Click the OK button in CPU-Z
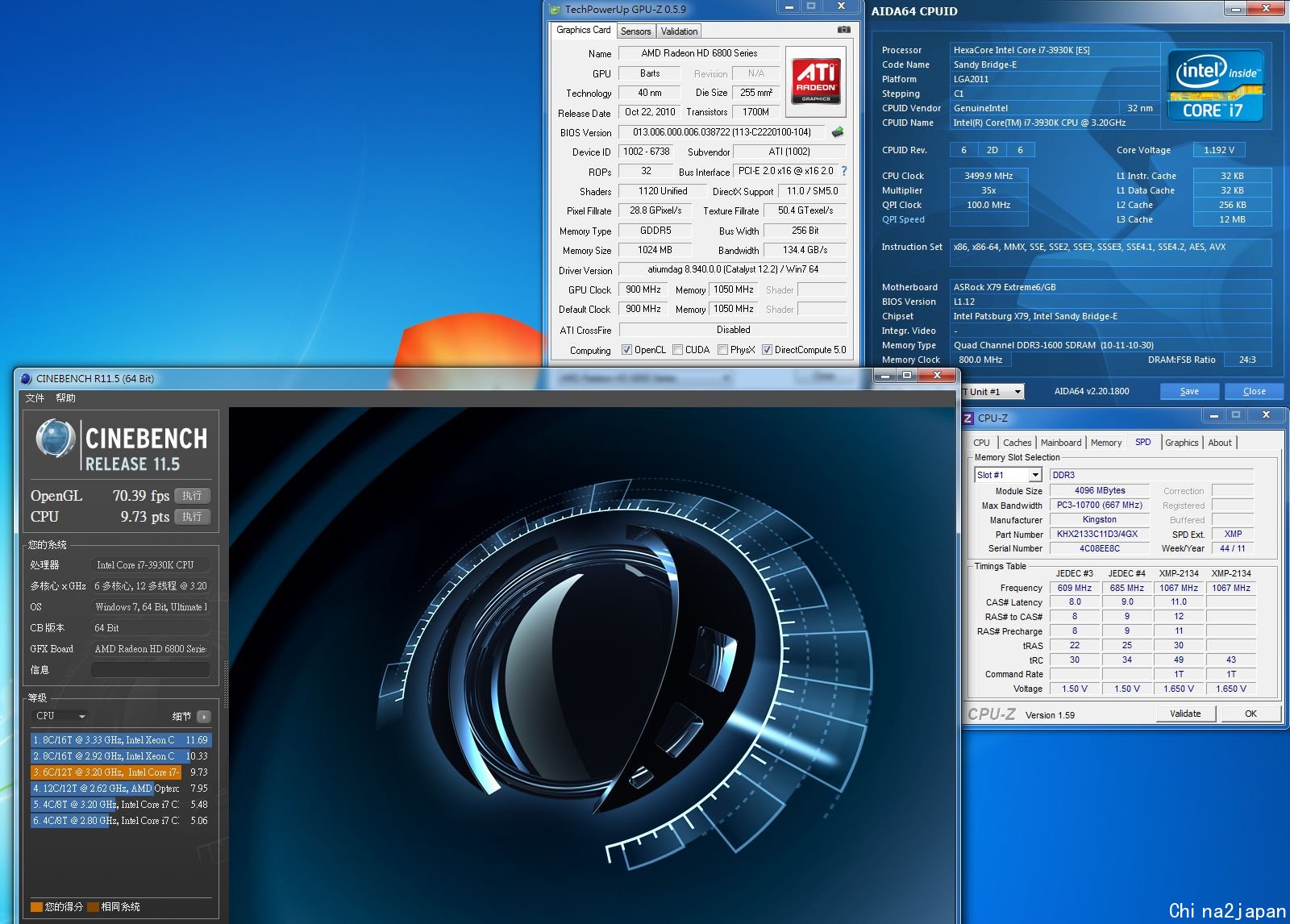 (x=1250, y=714)
